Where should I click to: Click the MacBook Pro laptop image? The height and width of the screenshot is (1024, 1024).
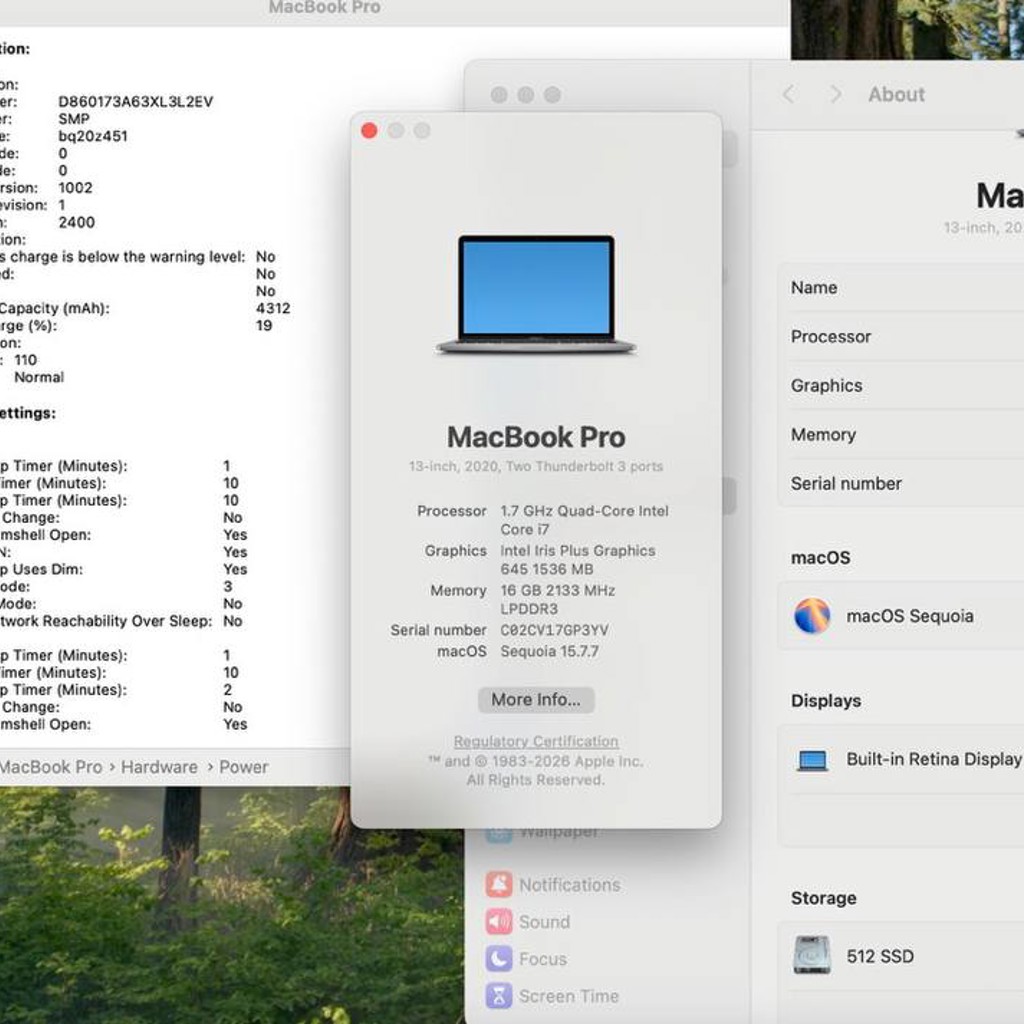click(536, 295)
